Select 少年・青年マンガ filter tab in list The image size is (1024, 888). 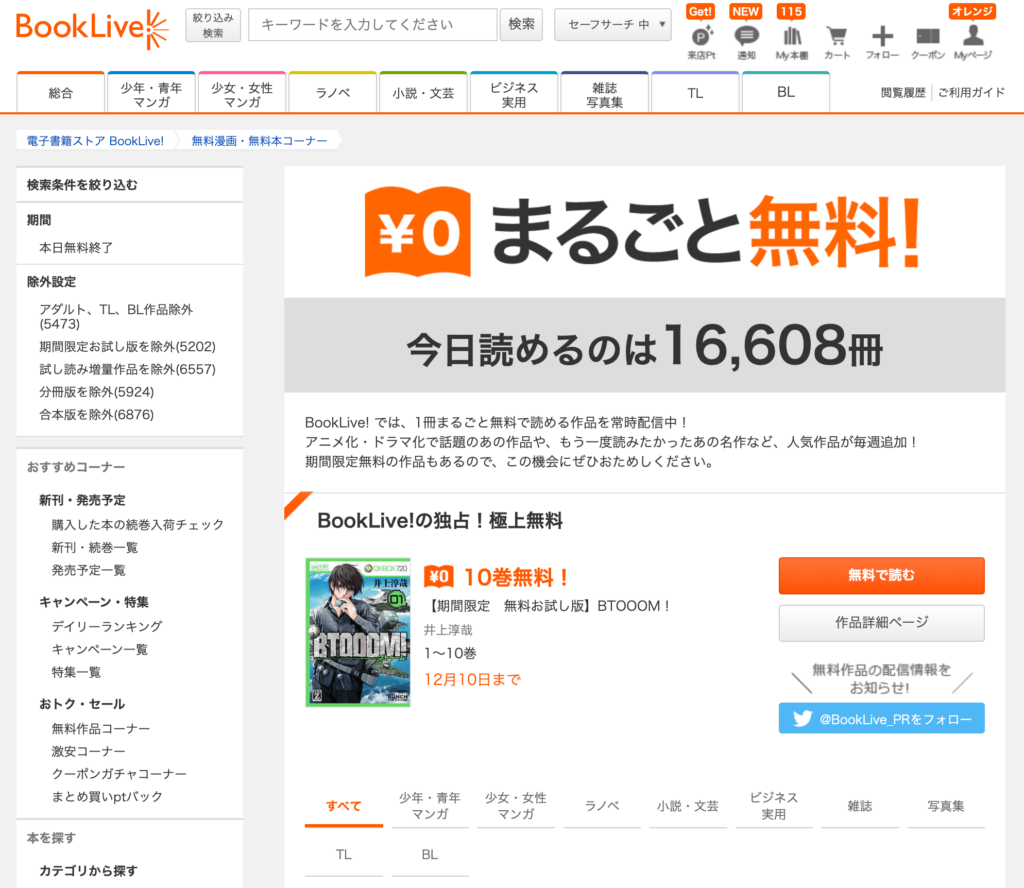click(x=430, y=806)
